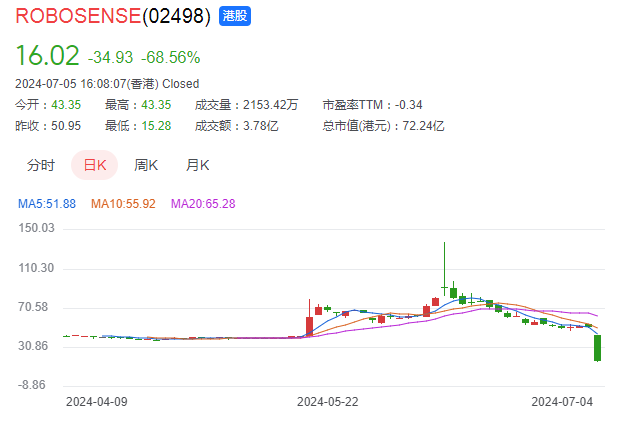Click the stock code (02498)
The width and height of the screenshot is (621, 426).
[x=177, y=16]
